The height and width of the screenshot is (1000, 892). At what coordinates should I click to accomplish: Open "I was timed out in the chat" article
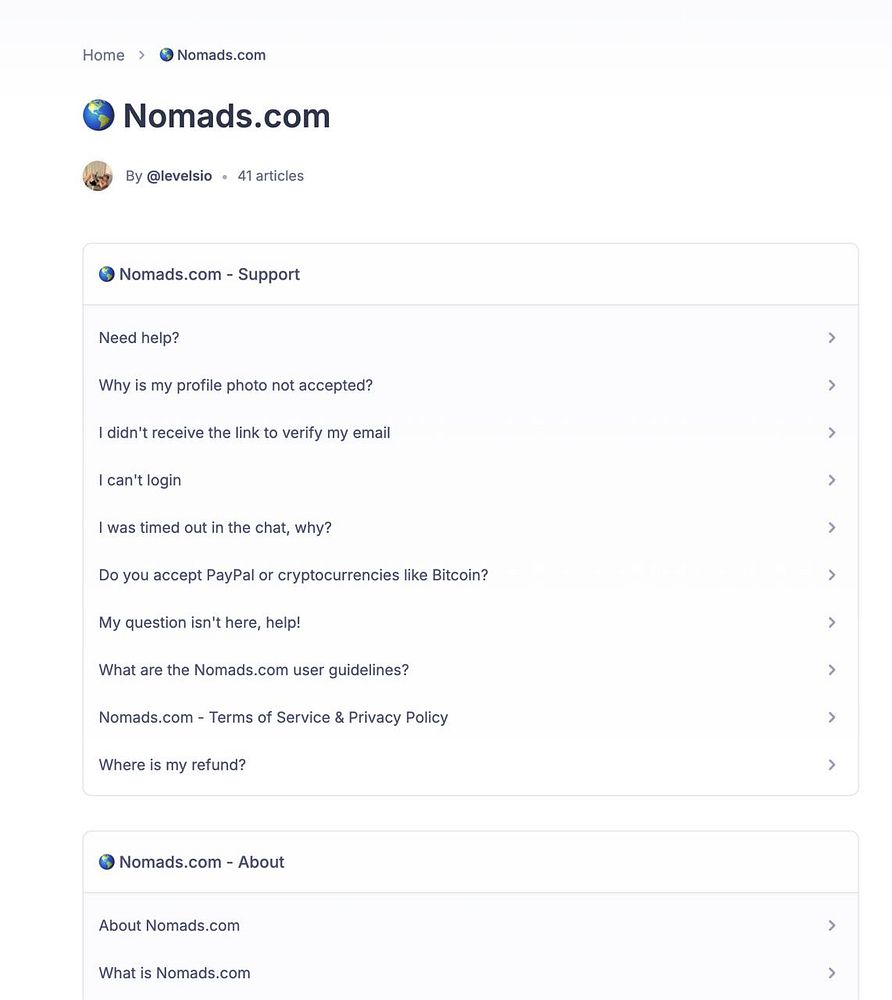(215, 528)
